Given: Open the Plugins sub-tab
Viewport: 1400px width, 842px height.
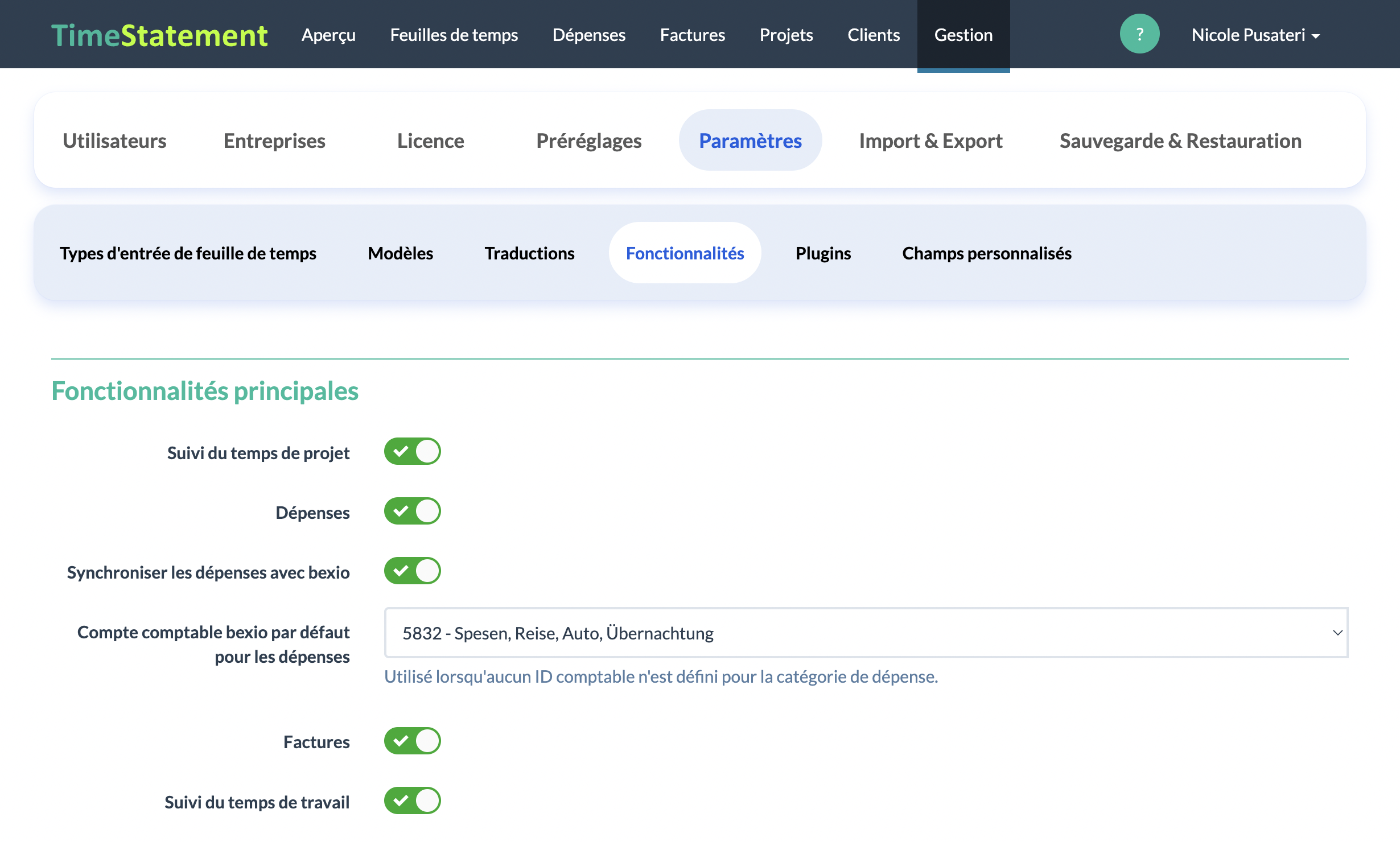Looking at the screenshot, I should click(x=823, y=253).
